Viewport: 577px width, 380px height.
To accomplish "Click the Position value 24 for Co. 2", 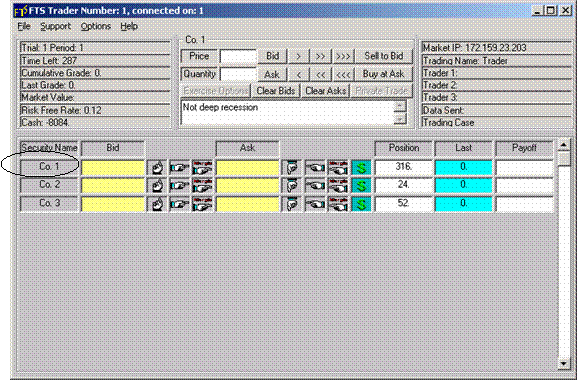I will 404,185.
